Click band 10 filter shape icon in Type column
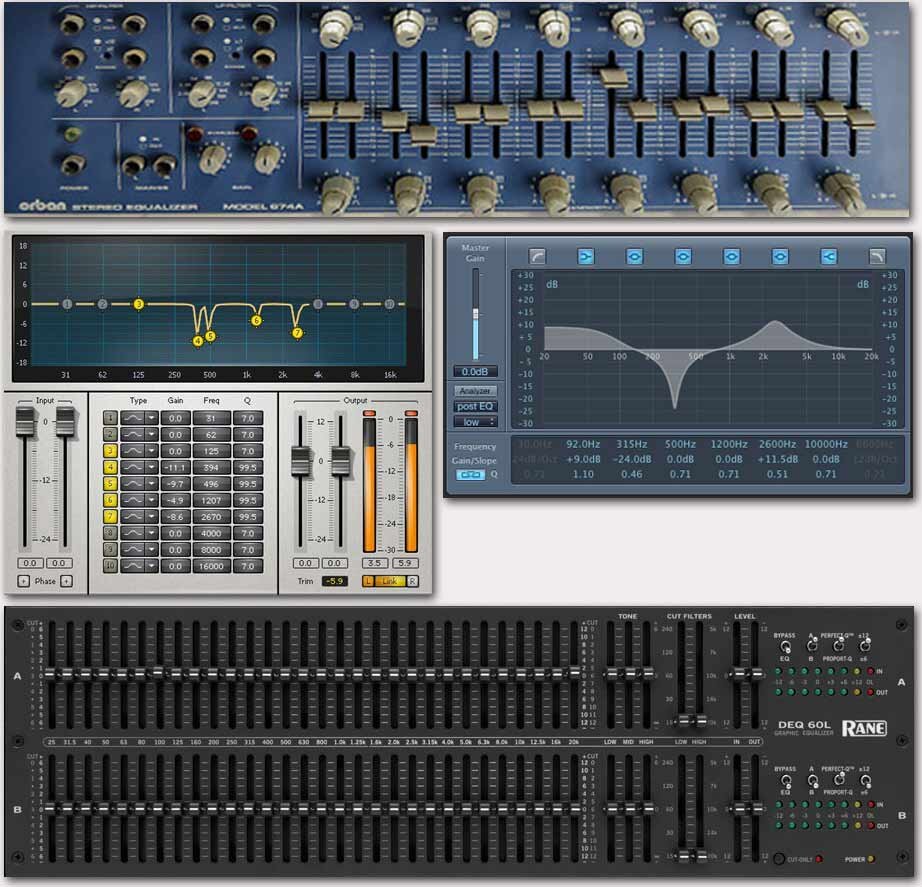 pos(133,566)
